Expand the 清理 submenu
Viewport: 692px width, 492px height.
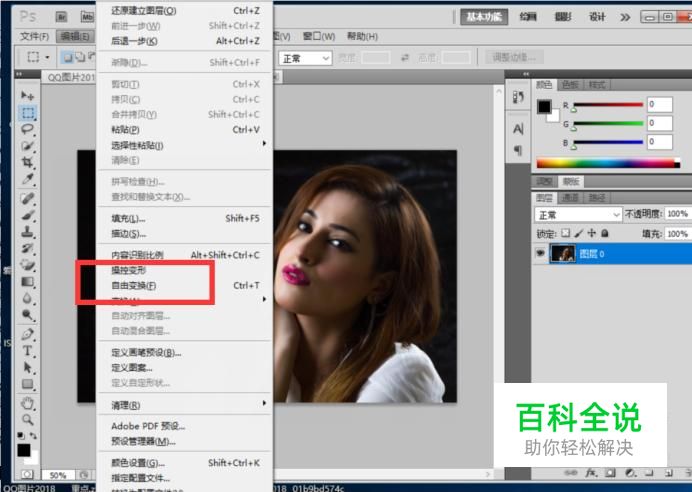coord(185,405)
